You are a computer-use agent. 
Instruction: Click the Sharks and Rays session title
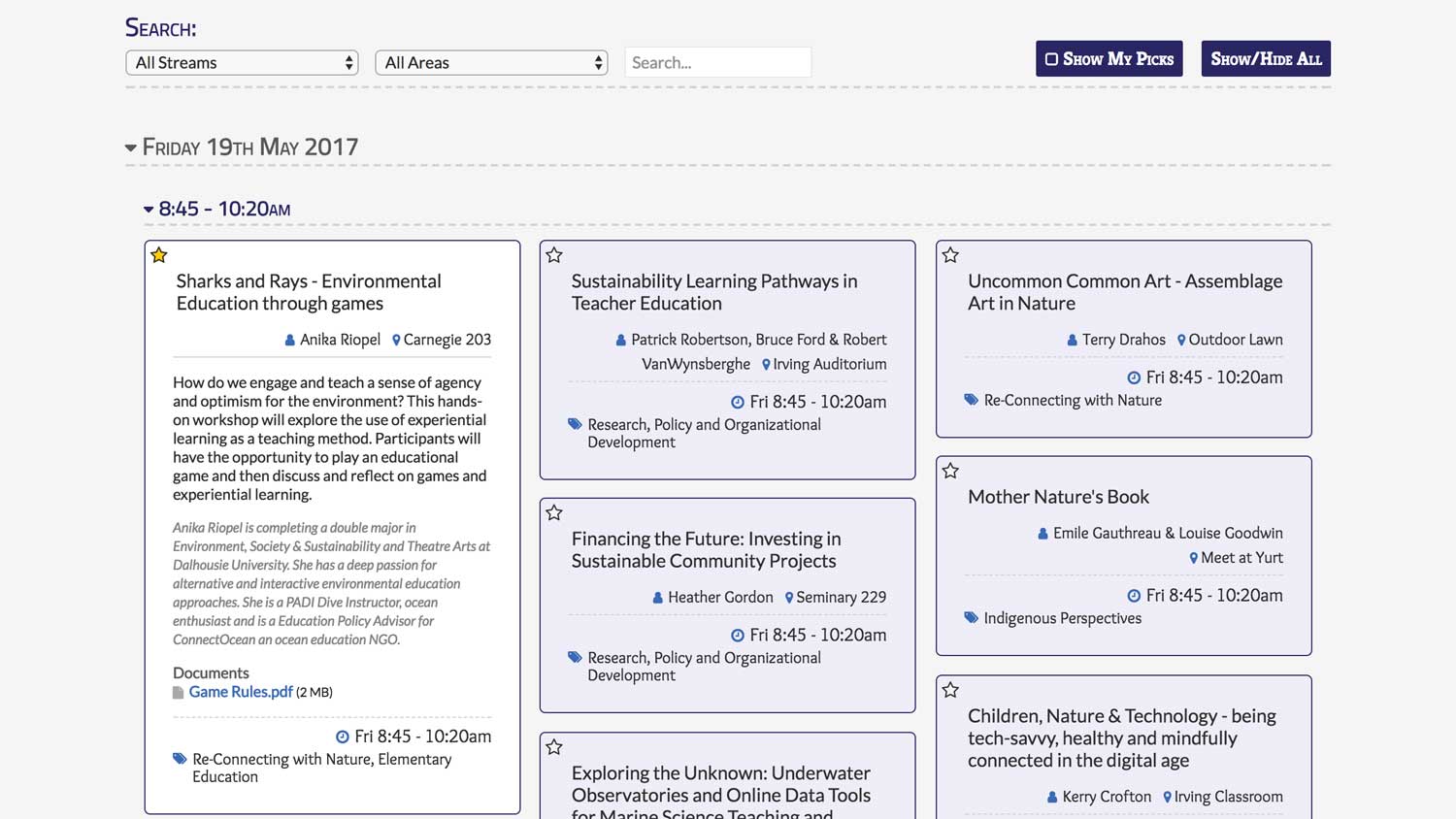(x=309, y=292)
